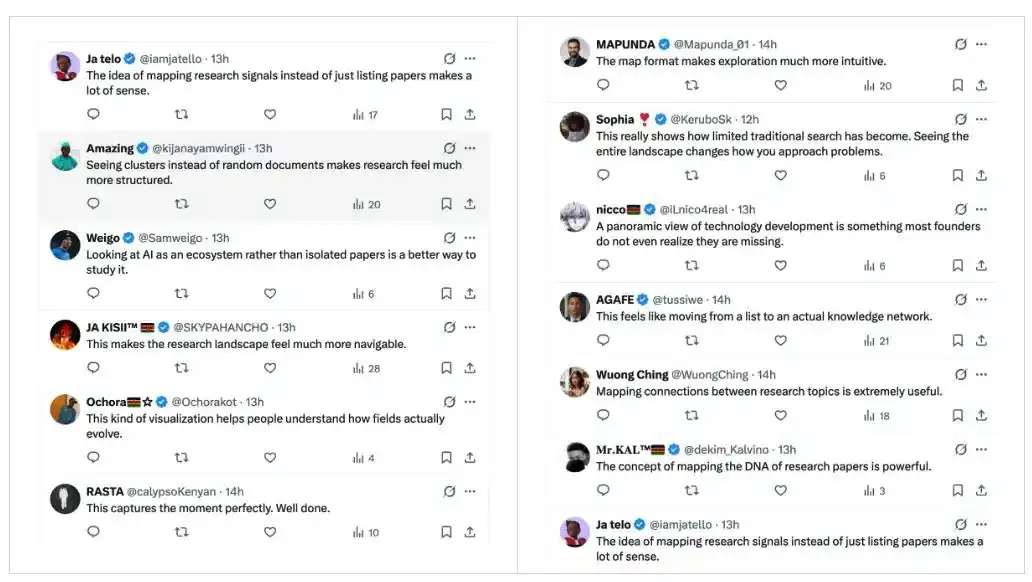Viewport: 1032px width, 582px height.
Task: Click nicco's profile picture
Action: tap(575, 217)
